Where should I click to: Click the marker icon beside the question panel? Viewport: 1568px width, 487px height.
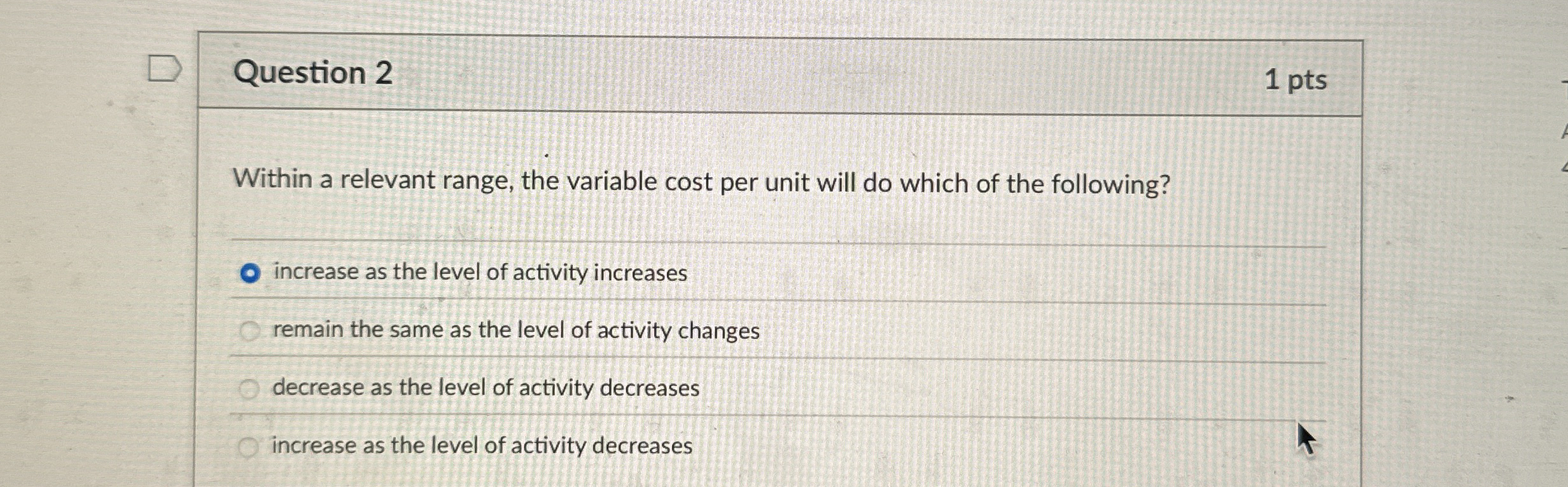pos(165,68)
